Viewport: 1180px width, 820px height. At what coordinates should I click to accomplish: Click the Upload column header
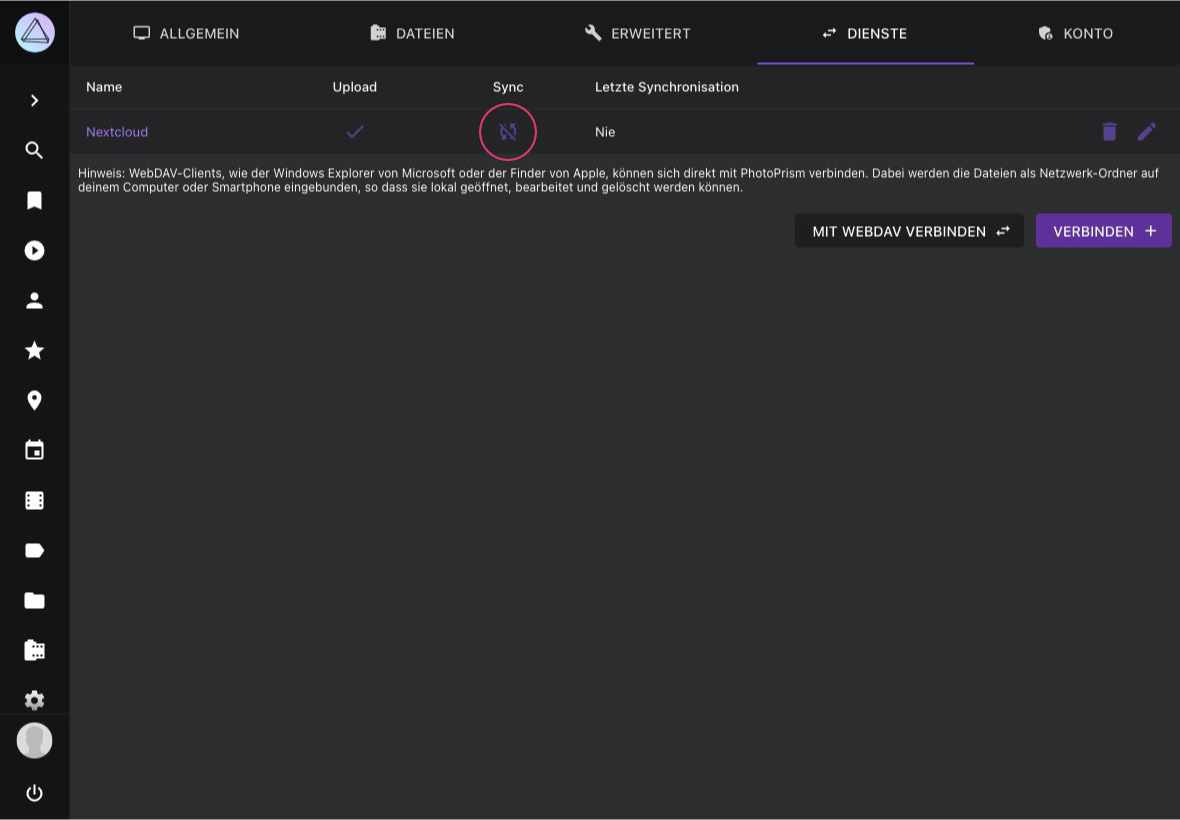(x=354, y=87)
